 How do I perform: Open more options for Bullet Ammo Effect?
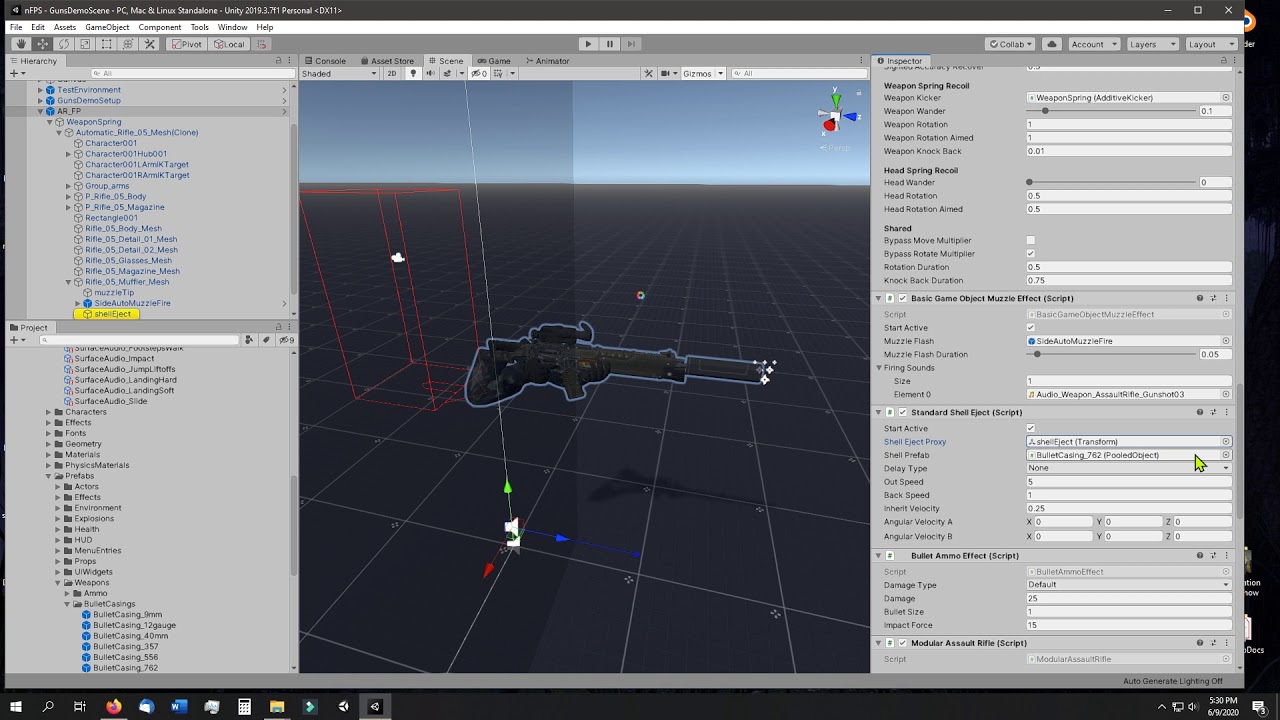(1226, 555)
